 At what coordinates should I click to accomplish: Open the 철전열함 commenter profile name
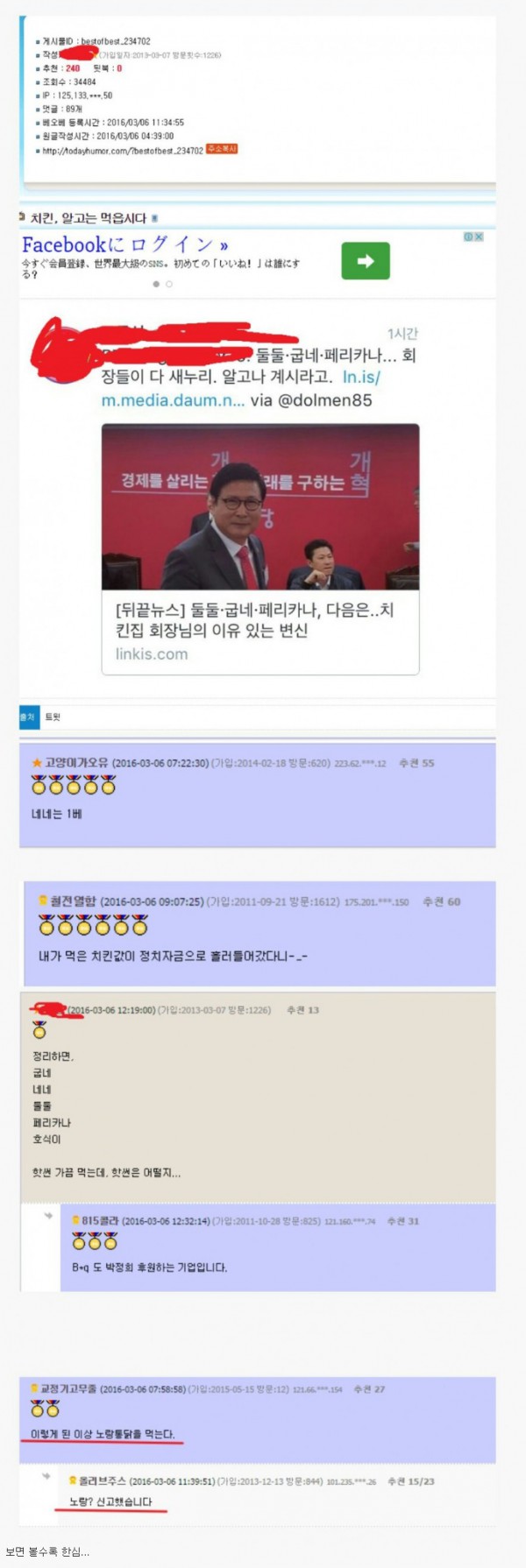[x=73, y=901]
